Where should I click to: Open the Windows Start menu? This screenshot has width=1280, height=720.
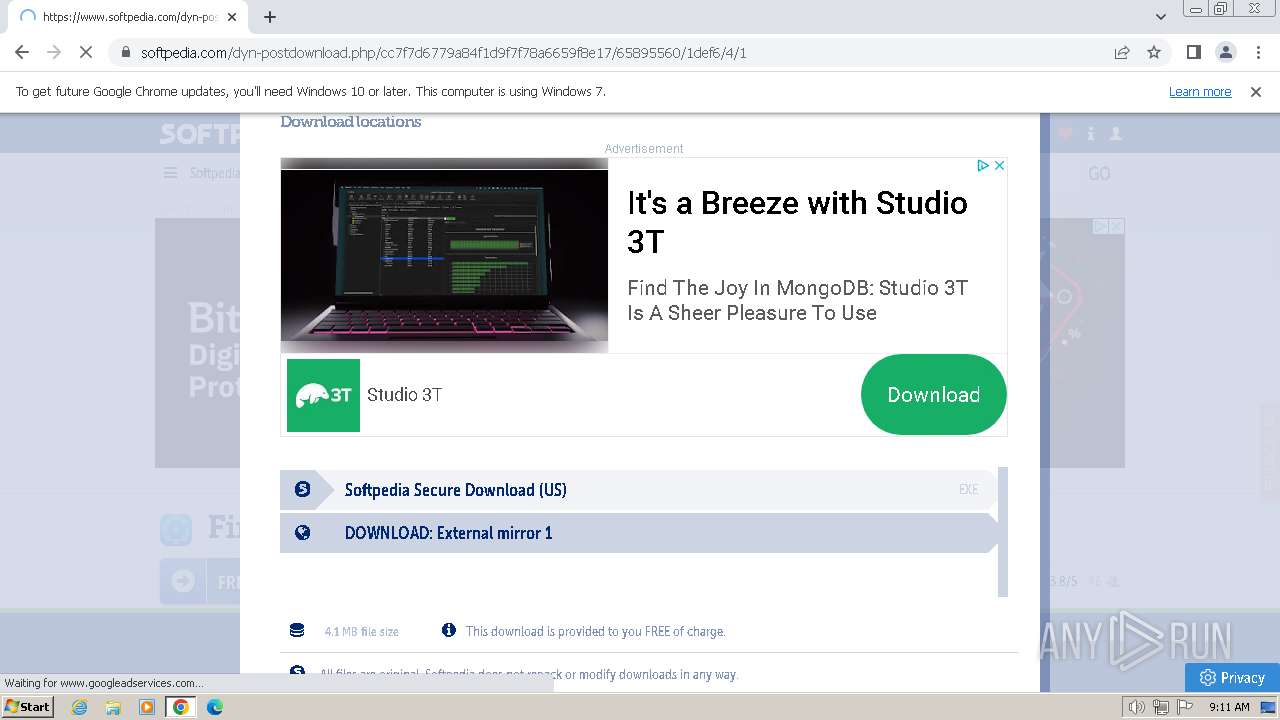click(x=28, y=706)
